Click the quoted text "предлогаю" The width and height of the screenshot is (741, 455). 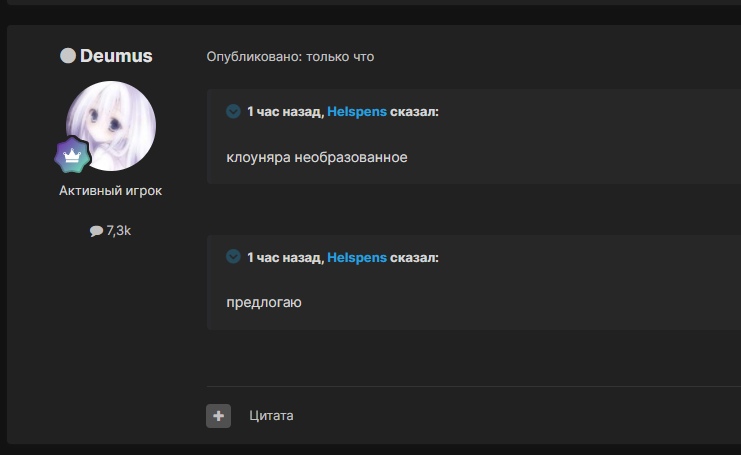(264, 302)
